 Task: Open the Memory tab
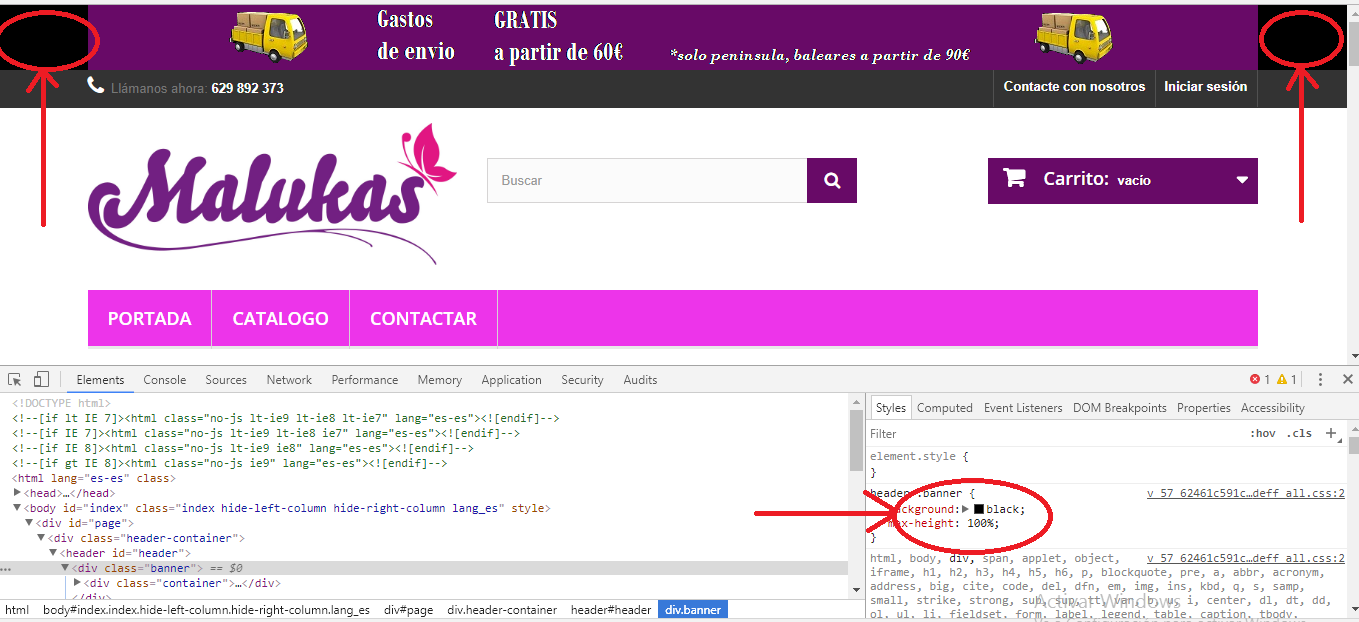click(x=440, y=380)
